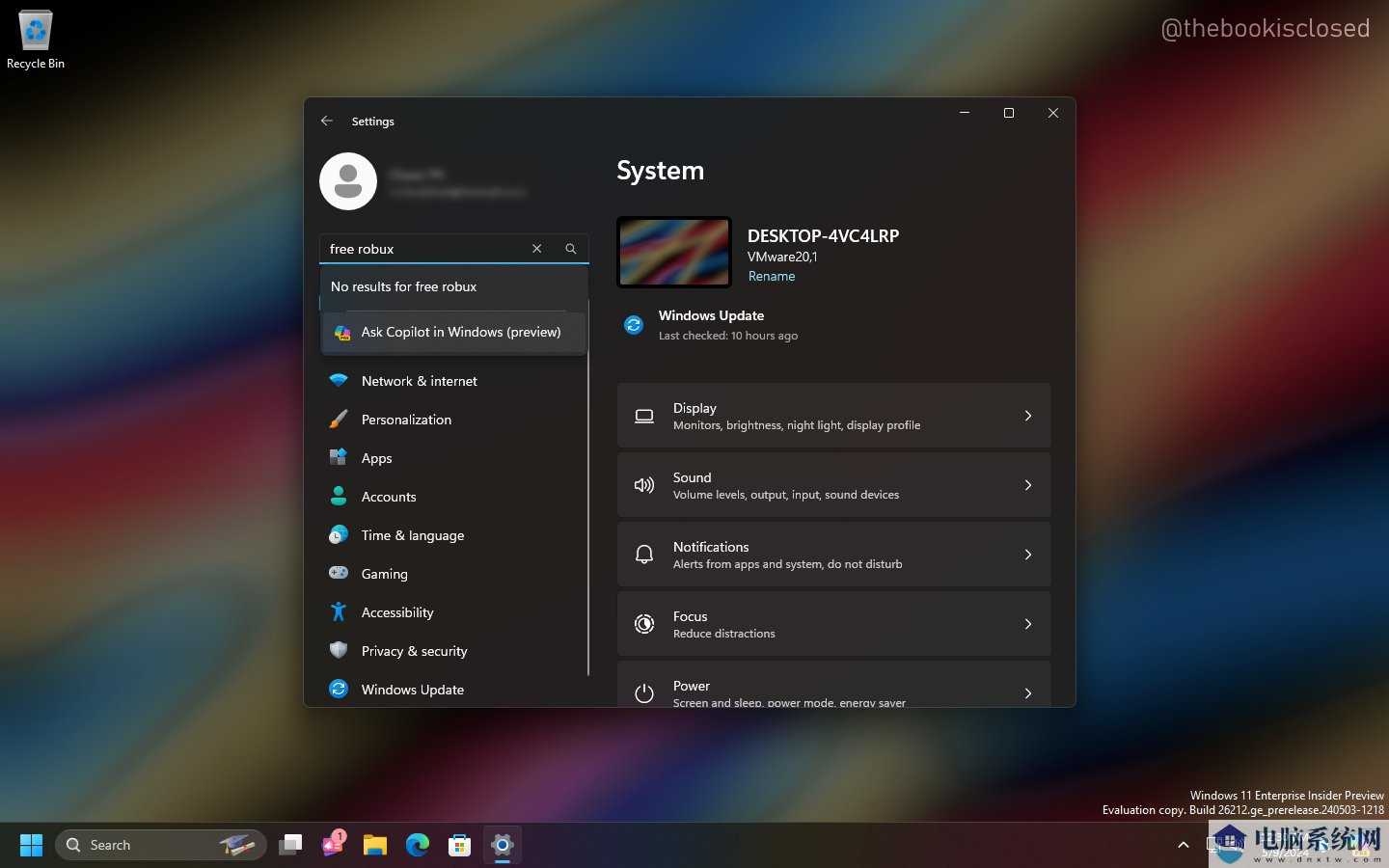Open the Display settings card

coord(833,416)
